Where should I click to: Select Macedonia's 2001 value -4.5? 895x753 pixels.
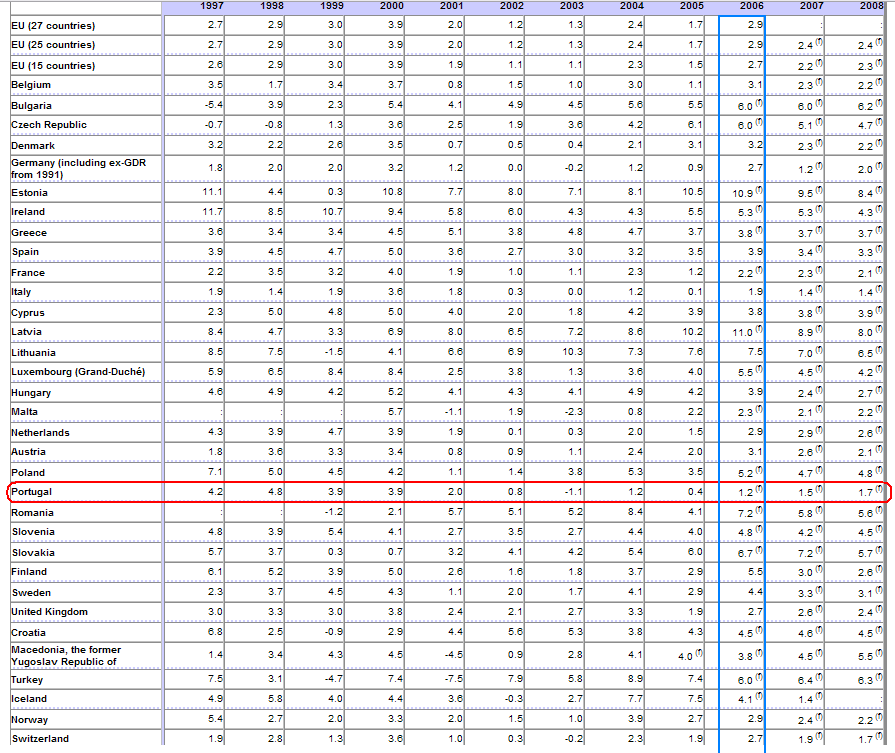(453, 654)
